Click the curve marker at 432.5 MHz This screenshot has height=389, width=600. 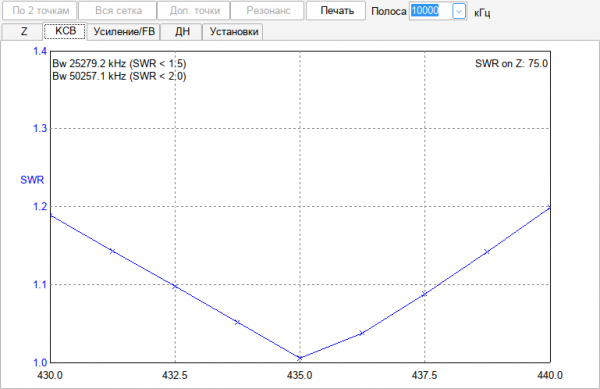[175, 286]
